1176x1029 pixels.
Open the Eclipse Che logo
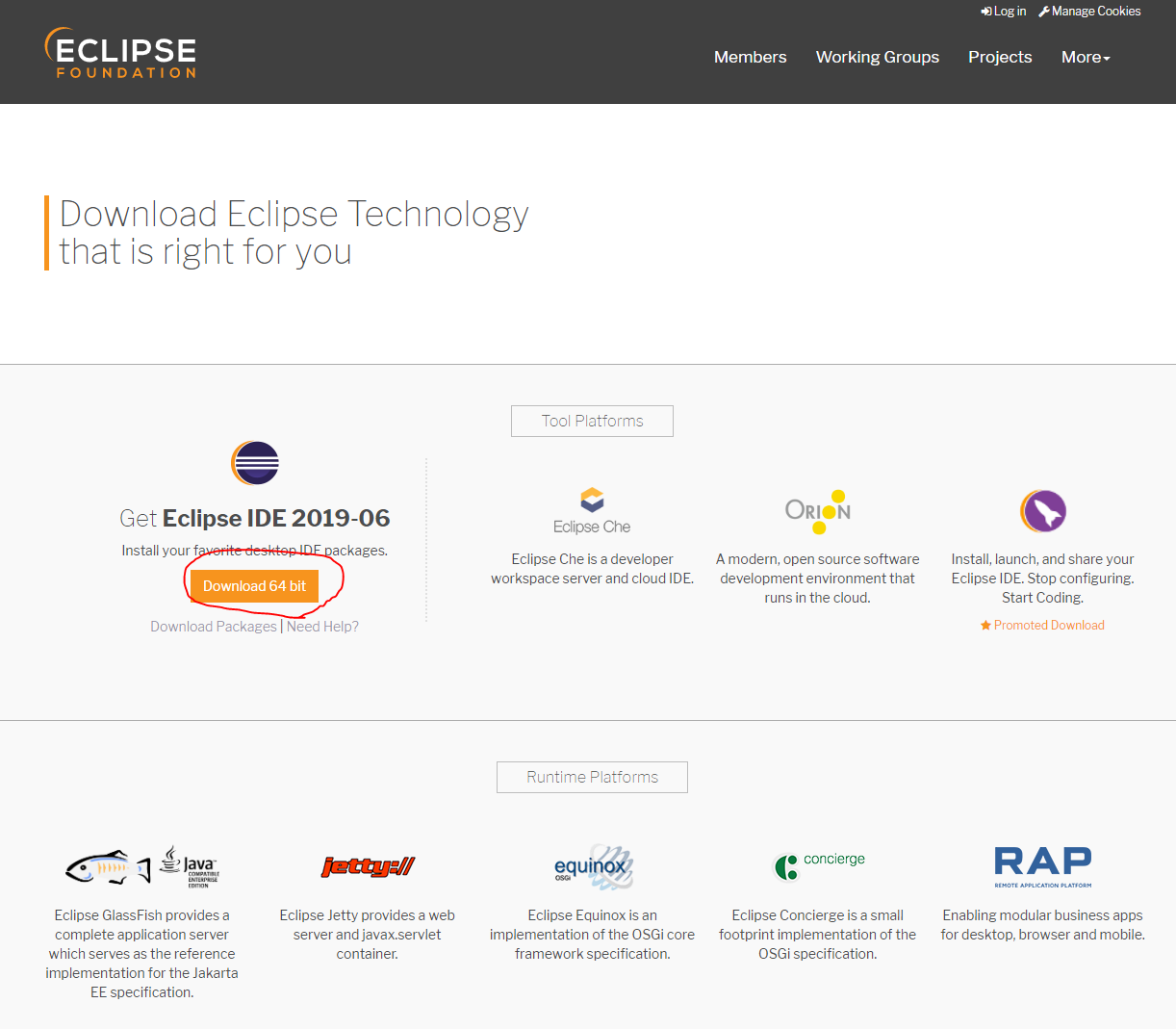592,511
